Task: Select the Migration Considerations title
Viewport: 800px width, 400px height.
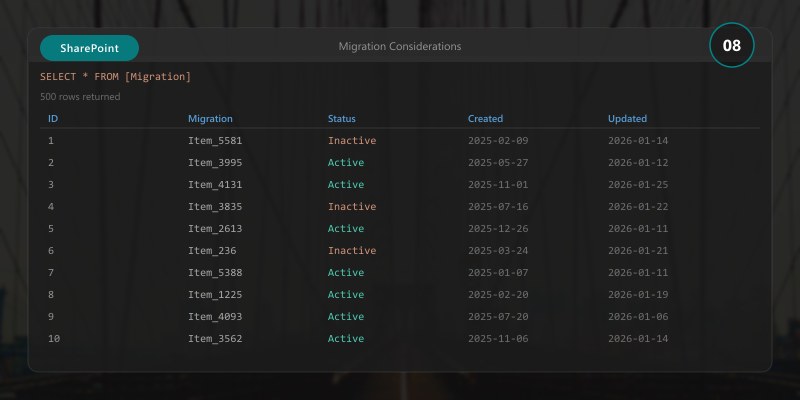Action: coord(400,46)
